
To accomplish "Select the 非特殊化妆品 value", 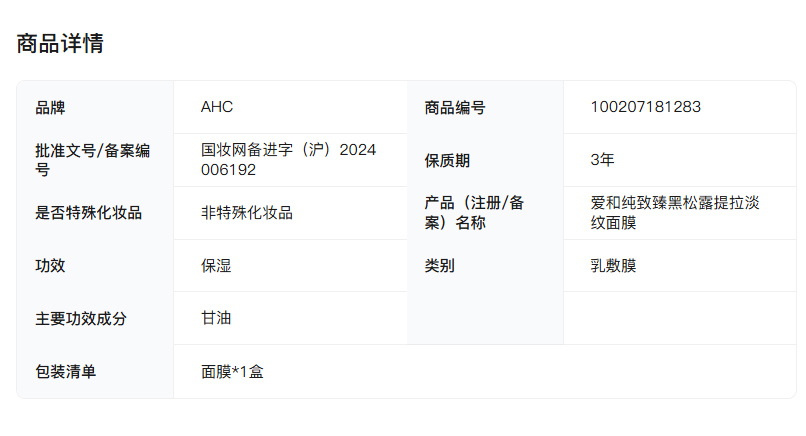I will point(247,213).
